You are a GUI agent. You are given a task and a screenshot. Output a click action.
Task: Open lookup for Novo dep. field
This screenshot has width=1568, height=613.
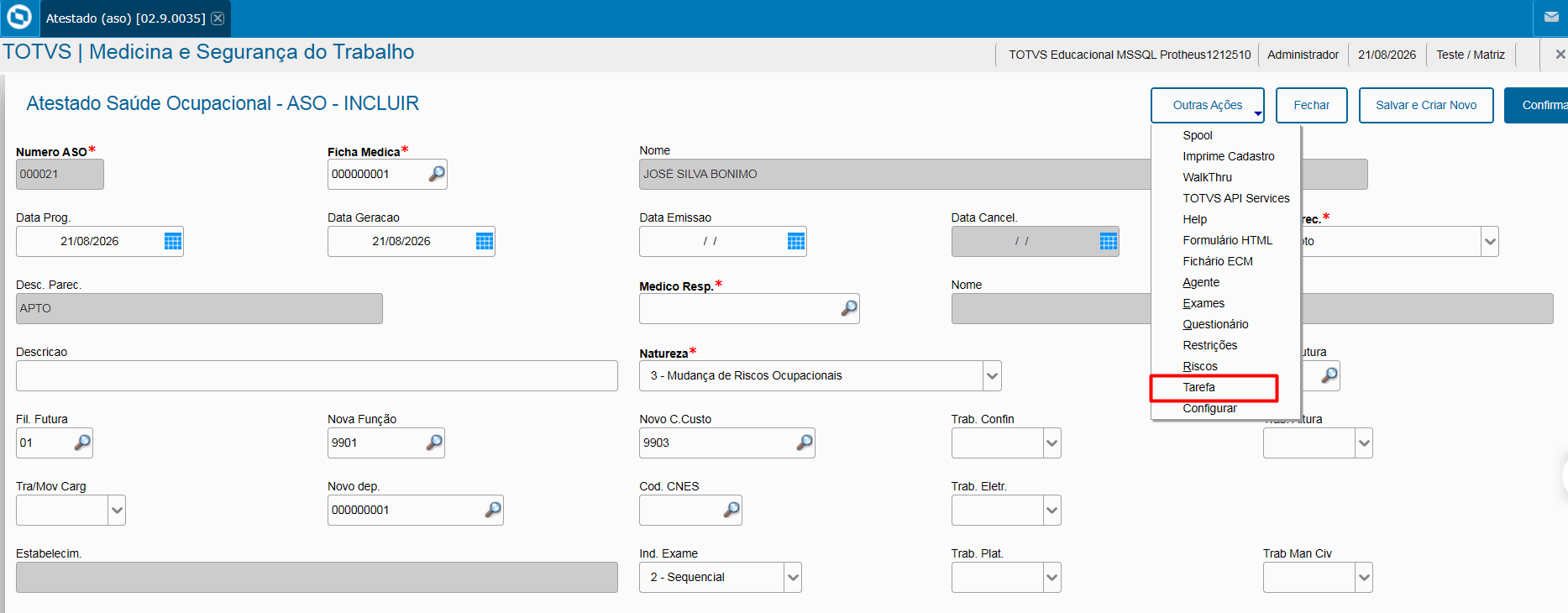pyautogui.click(x=493, y=510)
